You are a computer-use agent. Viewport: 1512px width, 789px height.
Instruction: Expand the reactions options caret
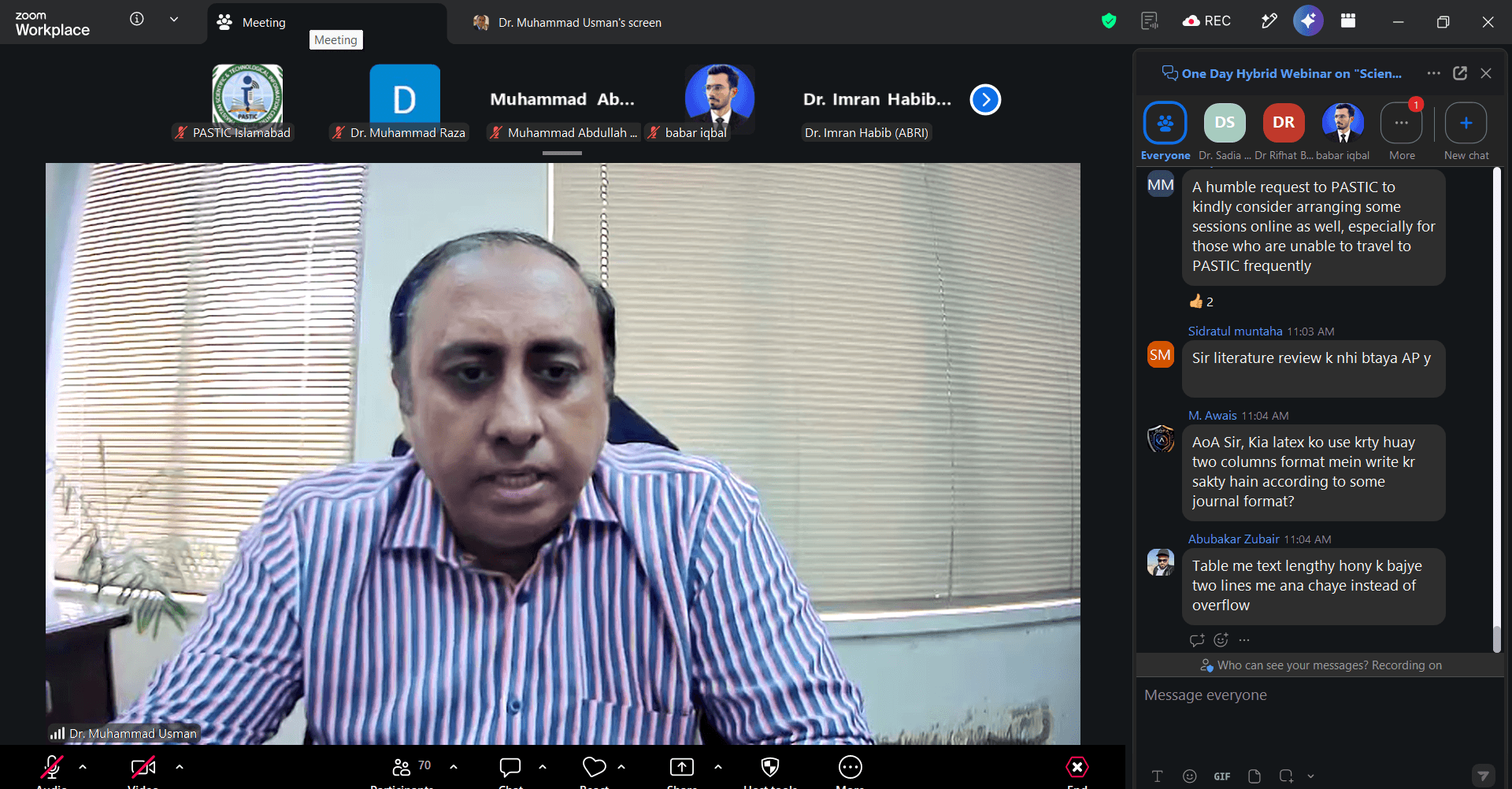(x=621, y=766)
